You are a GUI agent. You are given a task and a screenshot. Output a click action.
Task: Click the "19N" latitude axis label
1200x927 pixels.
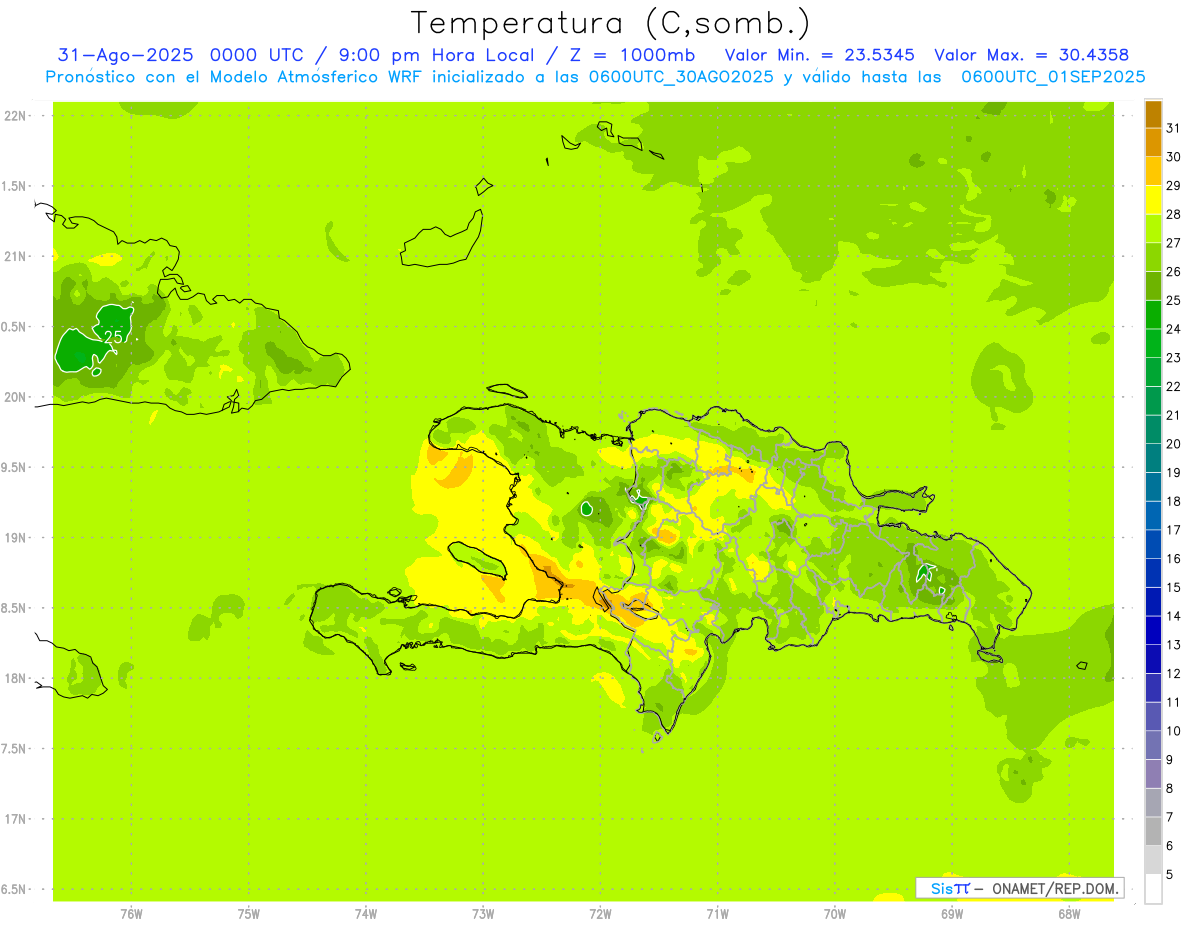pyautogui.click(x=15, y=538)
